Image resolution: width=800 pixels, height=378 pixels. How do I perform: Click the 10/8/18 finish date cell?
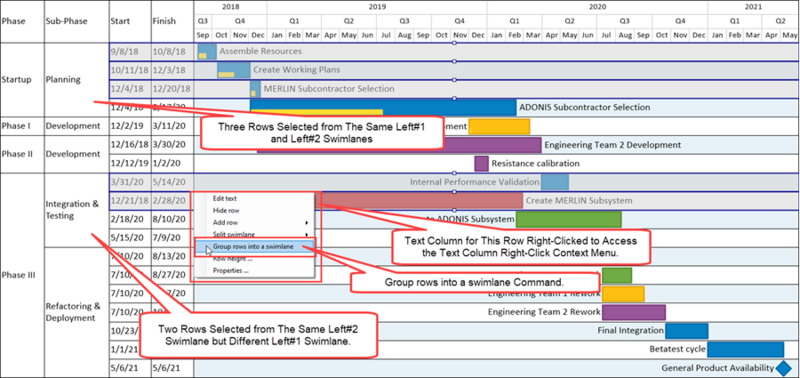pyautogui.click(x=172, y=52)
